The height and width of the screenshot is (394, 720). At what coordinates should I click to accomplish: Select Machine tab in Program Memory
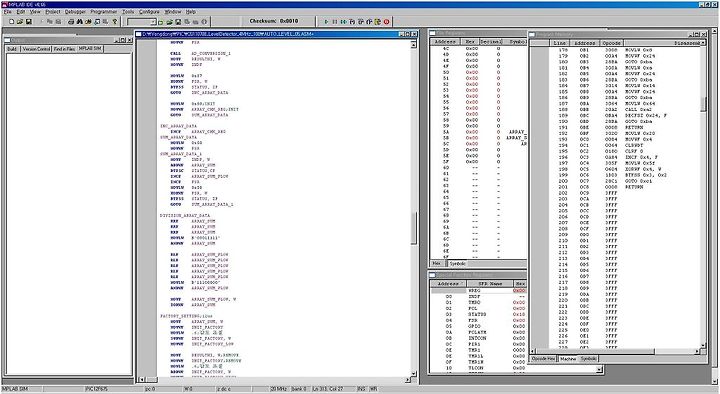pos(568,359)
